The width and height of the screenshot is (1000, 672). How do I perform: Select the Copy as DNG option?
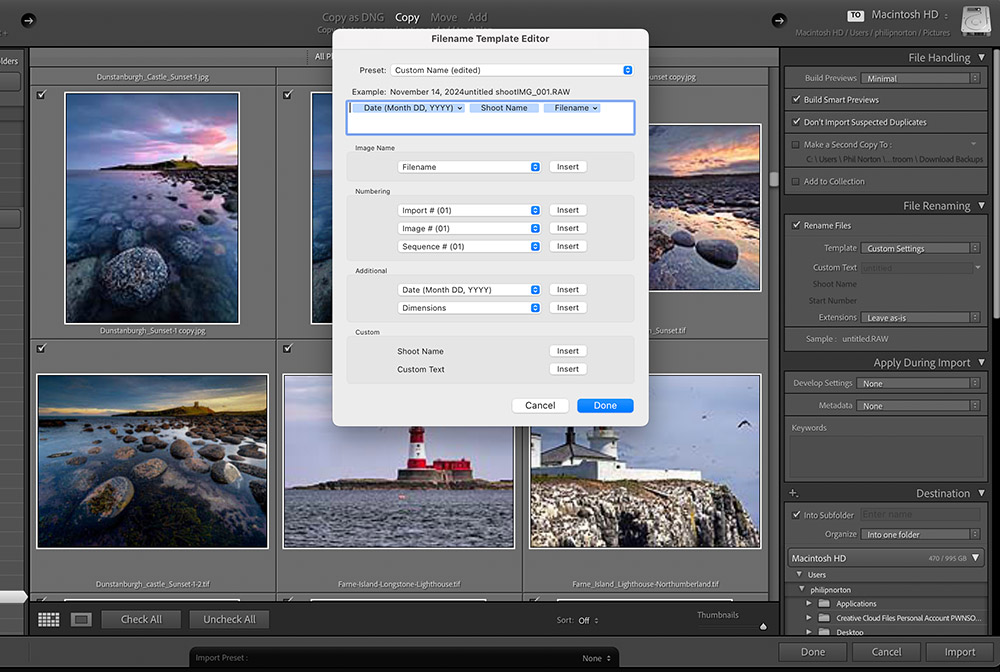point(354,17)
